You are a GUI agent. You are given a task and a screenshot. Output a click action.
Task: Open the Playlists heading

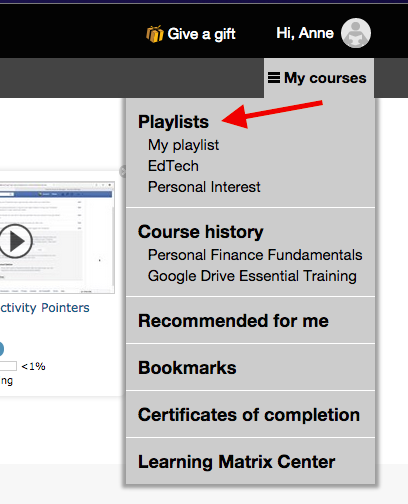point(173,122)
